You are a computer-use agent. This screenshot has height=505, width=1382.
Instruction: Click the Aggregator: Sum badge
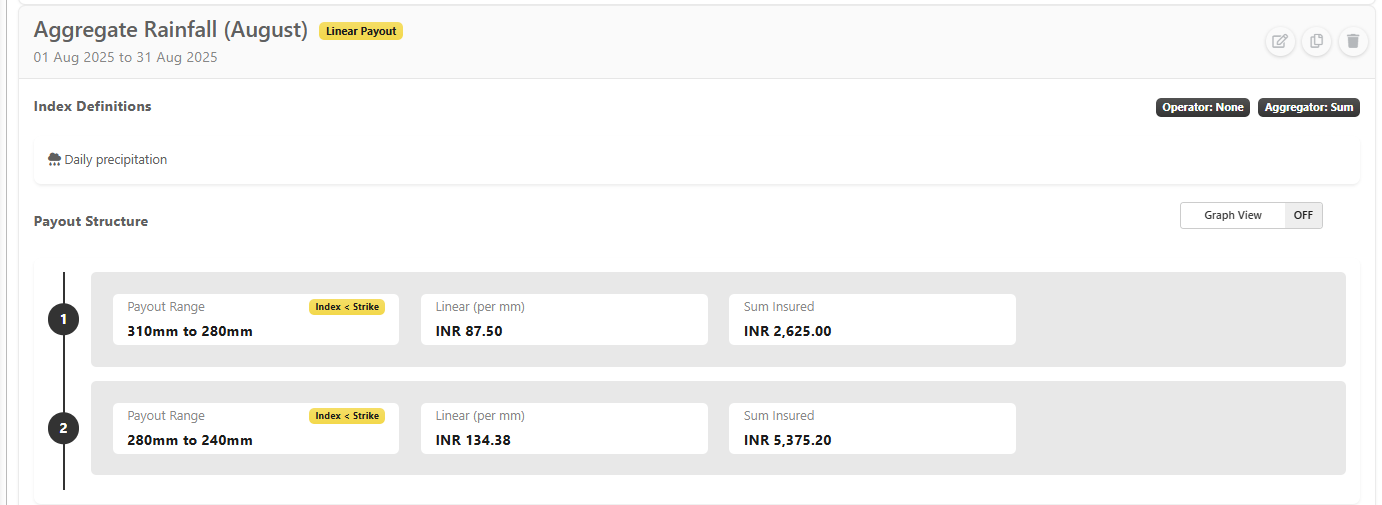pos(1309,107)
